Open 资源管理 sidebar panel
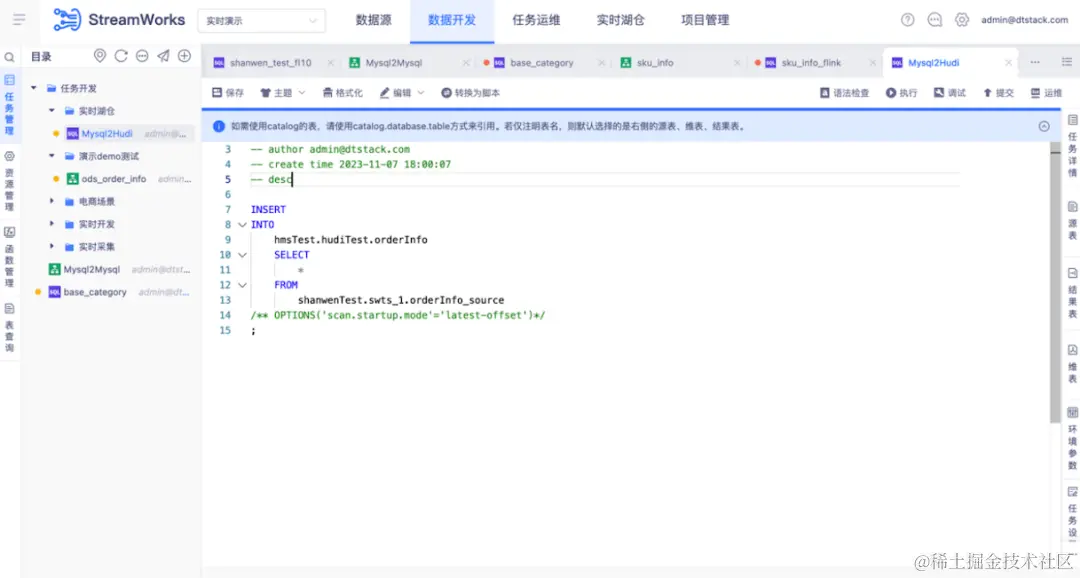Viewport: 1080px width, 578px height. point(10,181)
